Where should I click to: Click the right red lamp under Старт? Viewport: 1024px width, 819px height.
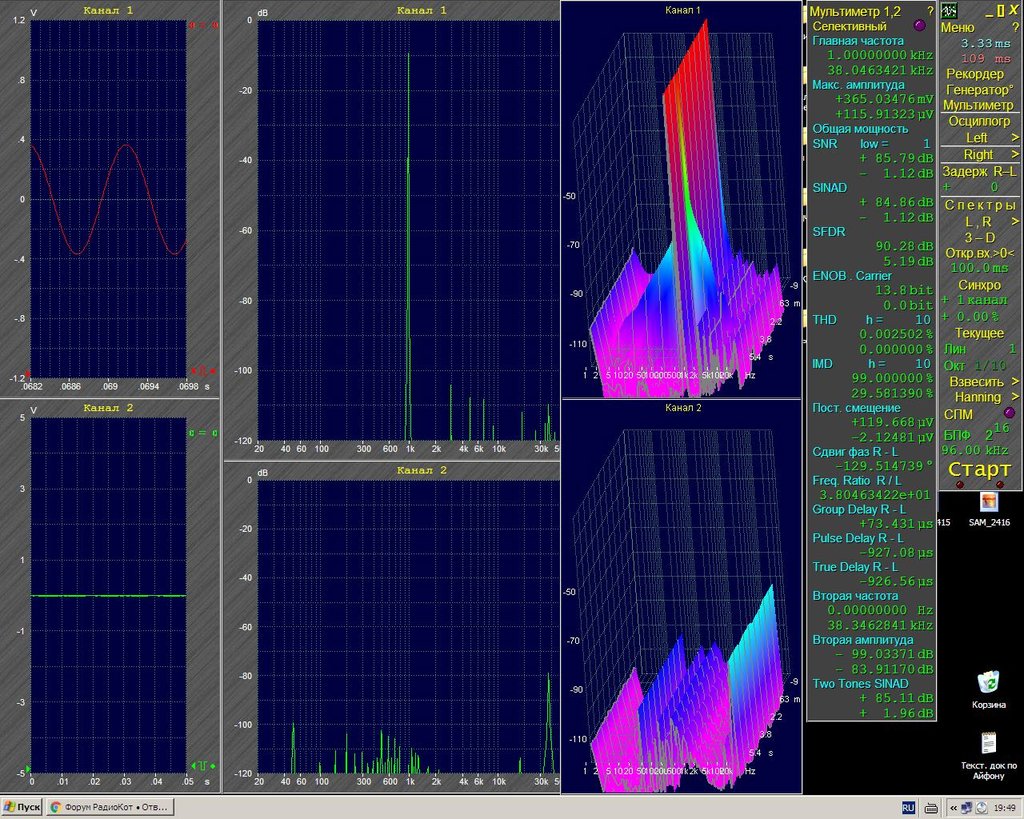pos(999,485)
